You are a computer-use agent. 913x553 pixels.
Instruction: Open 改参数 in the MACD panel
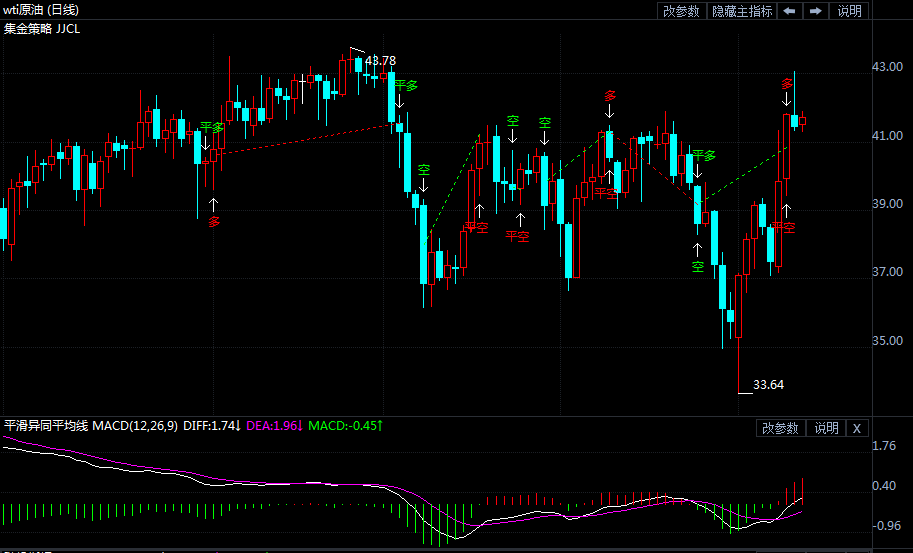(781, 428)
